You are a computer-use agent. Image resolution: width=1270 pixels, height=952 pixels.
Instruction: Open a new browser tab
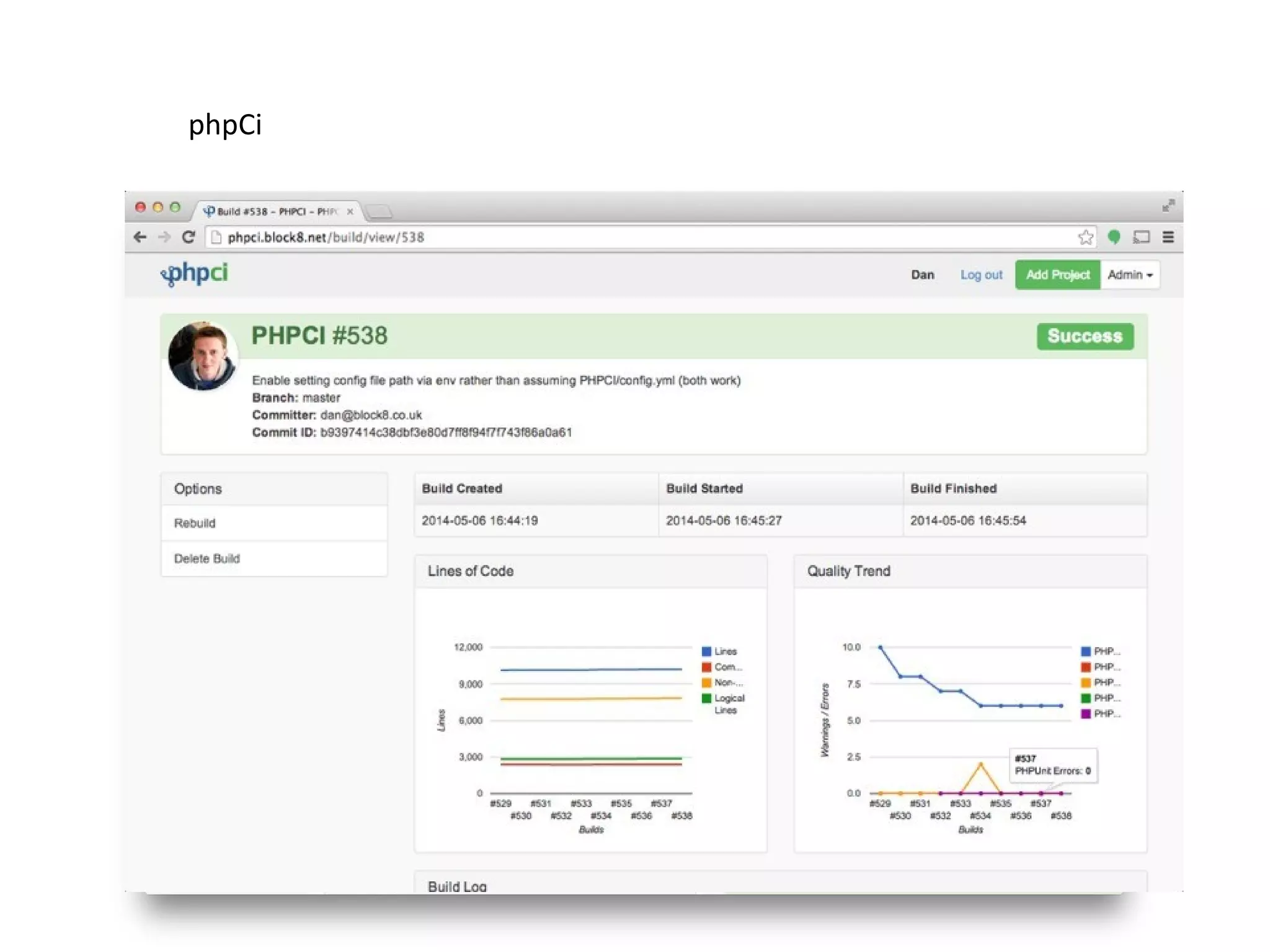pyautogui.click(x=380, y=212)
